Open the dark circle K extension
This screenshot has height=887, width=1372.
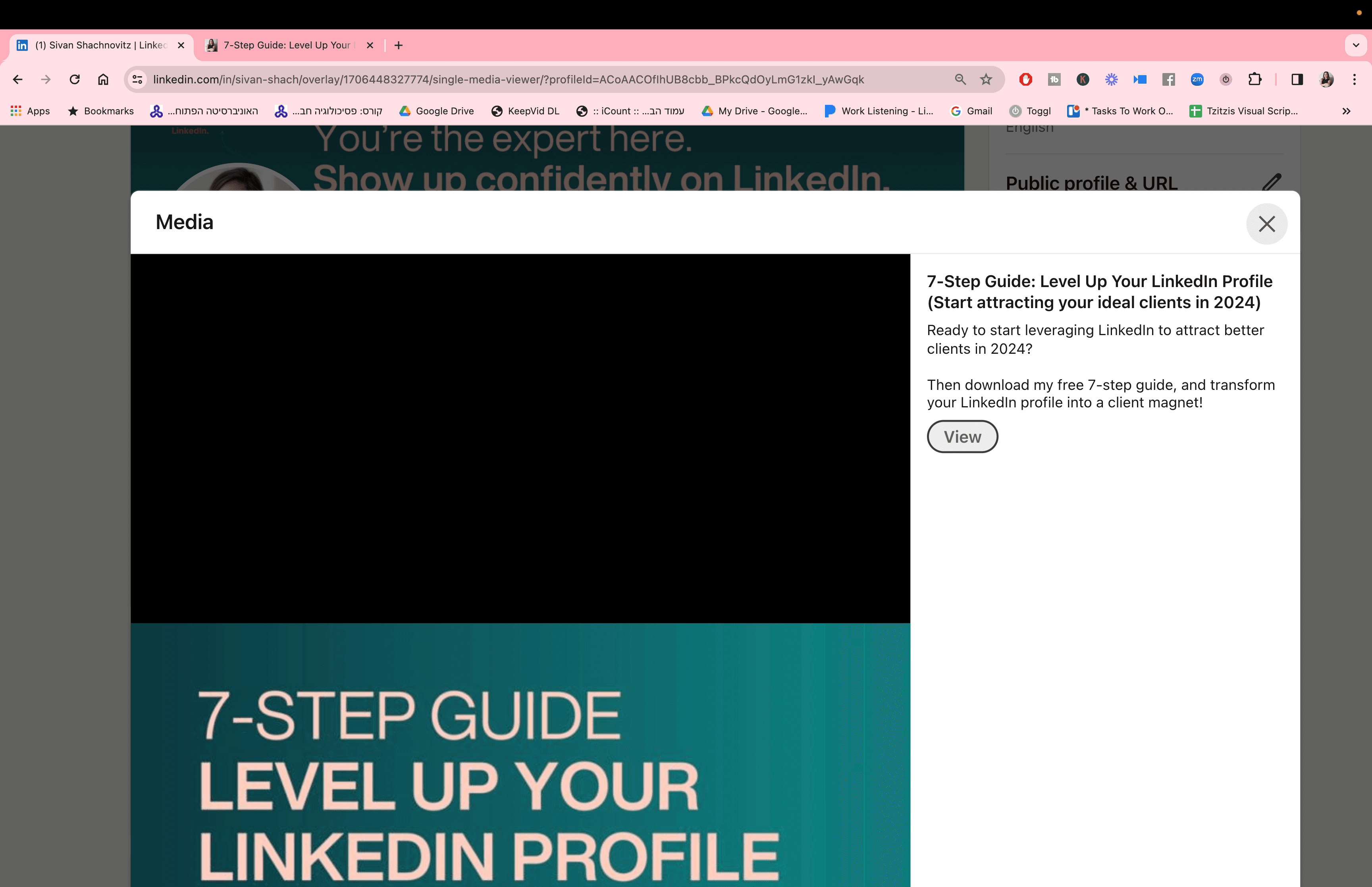pyautogui.click(x=1083, y=79)
